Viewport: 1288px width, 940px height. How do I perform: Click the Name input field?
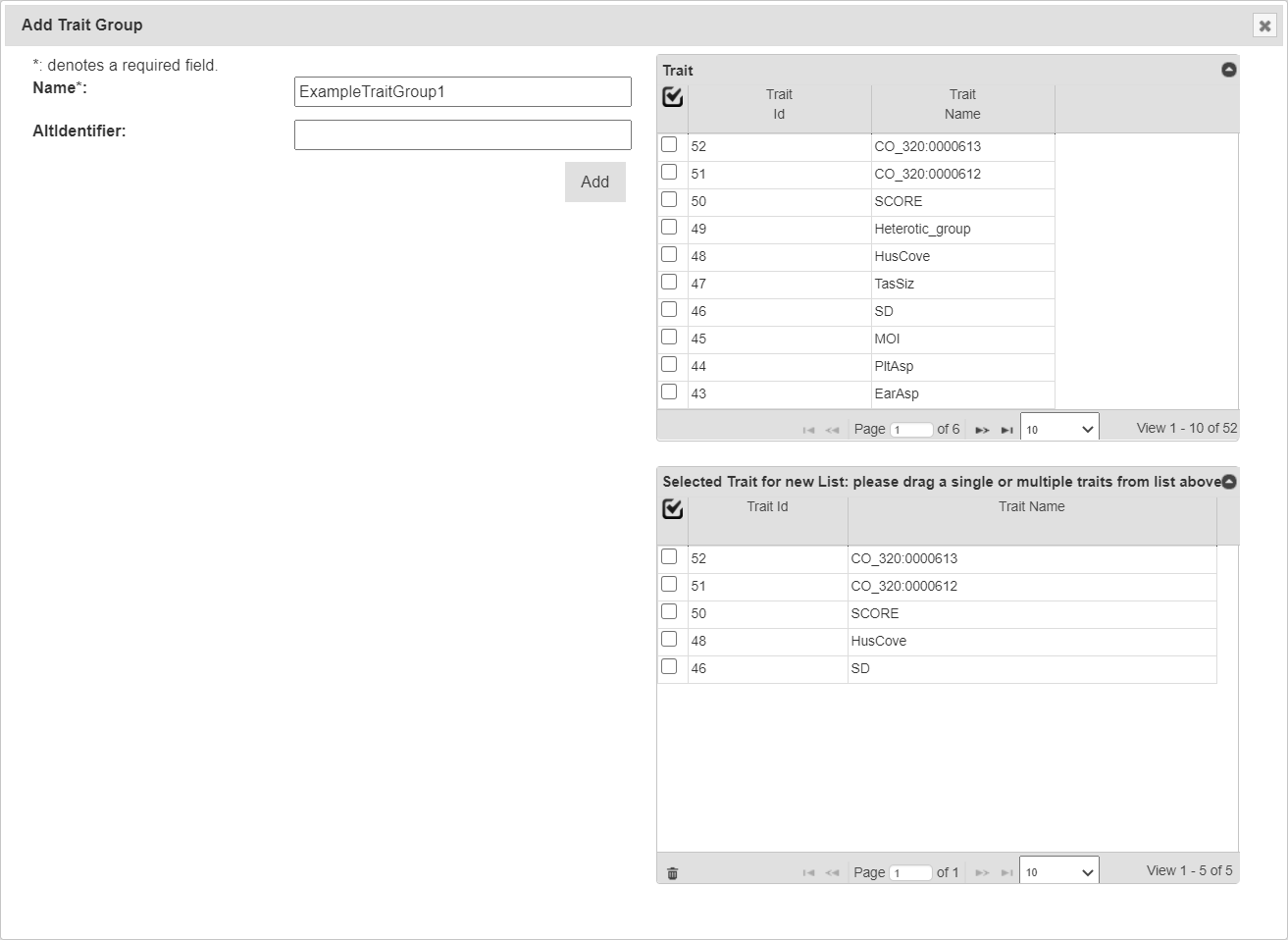pos(462,92)
